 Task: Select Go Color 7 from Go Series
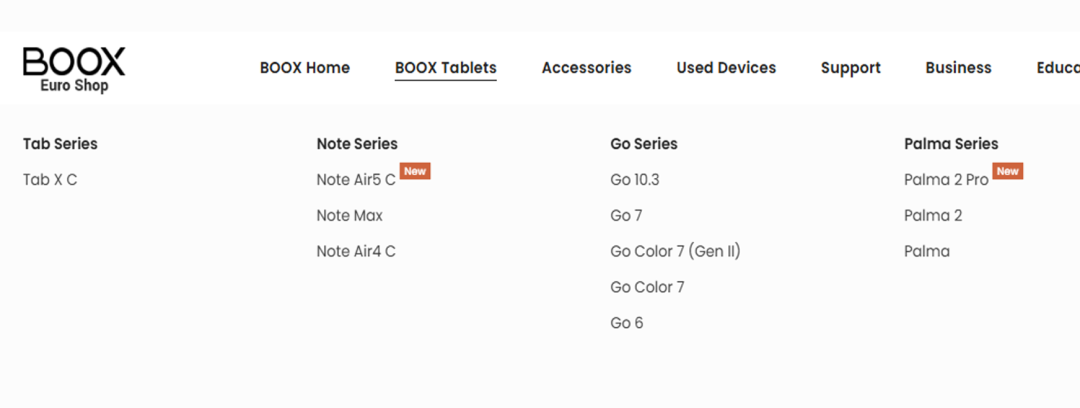click(x=647, y=288)
